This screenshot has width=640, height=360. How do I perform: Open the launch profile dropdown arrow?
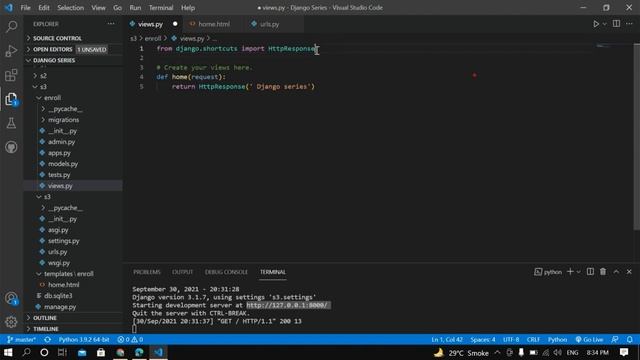(578, 272)
